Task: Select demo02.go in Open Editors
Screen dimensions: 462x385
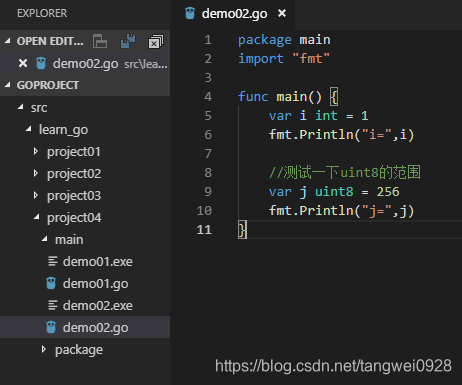Action: (85, 63)
